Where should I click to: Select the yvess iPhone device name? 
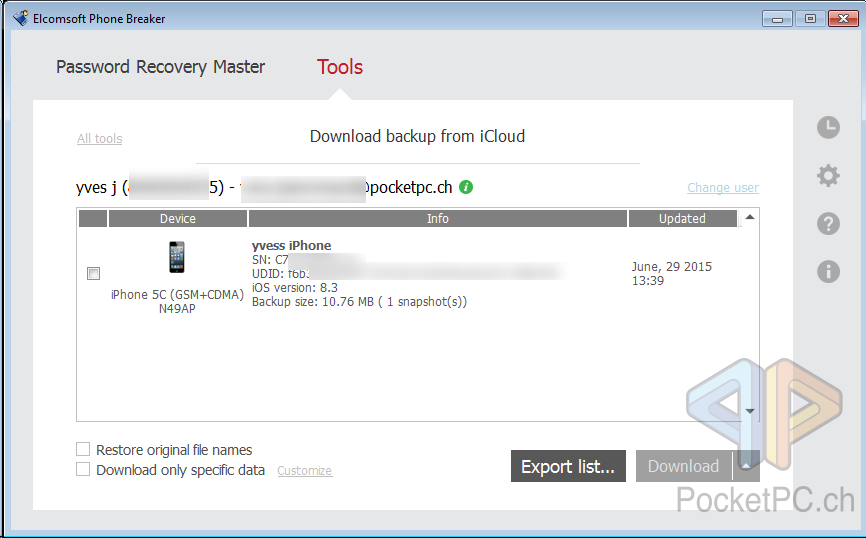292,246
